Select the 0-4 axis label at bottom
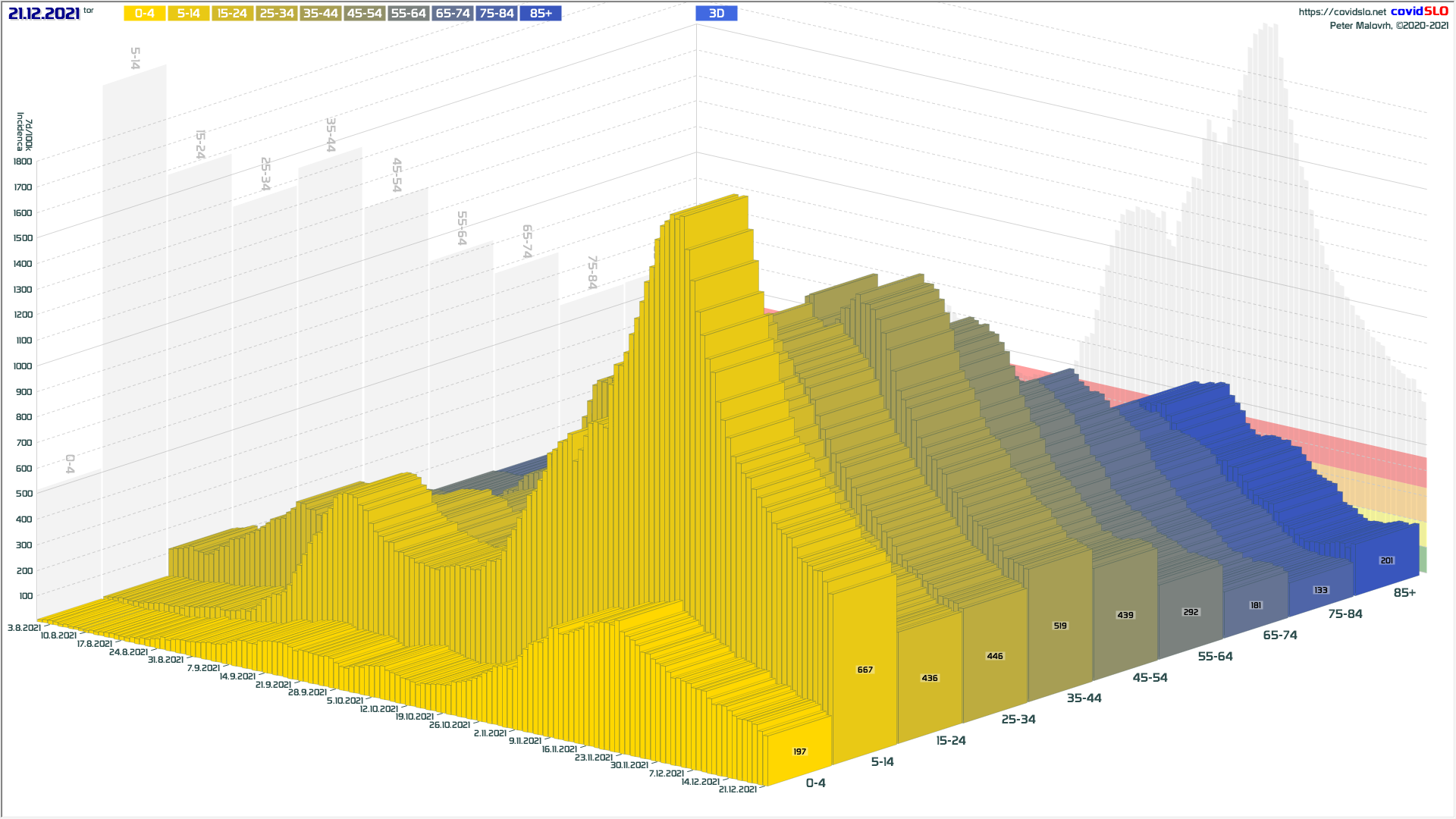Image resolution: width=1456 pixels, height=819 pixels. [x=816, y=783]
